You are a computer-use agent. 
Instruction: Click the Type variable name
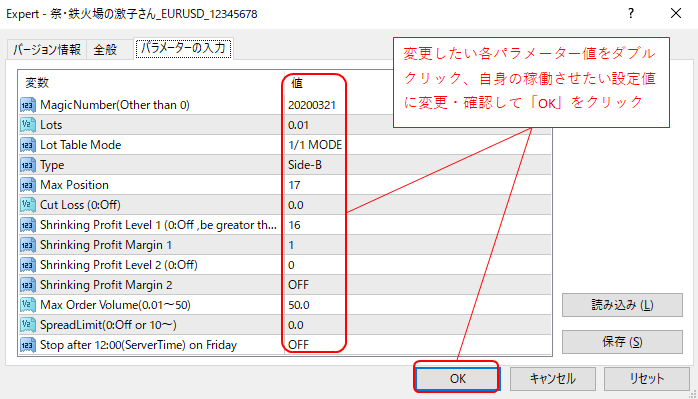tap(52, 165)
